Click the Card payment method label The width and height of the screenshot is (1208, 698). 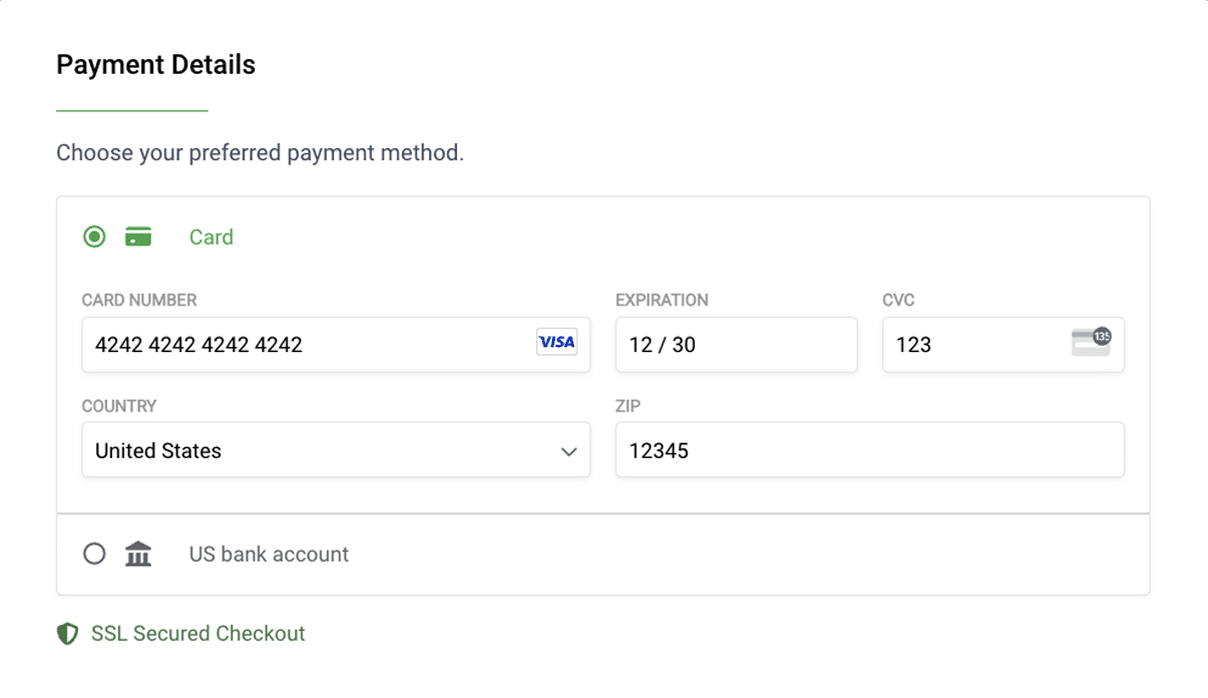point(211,237)
